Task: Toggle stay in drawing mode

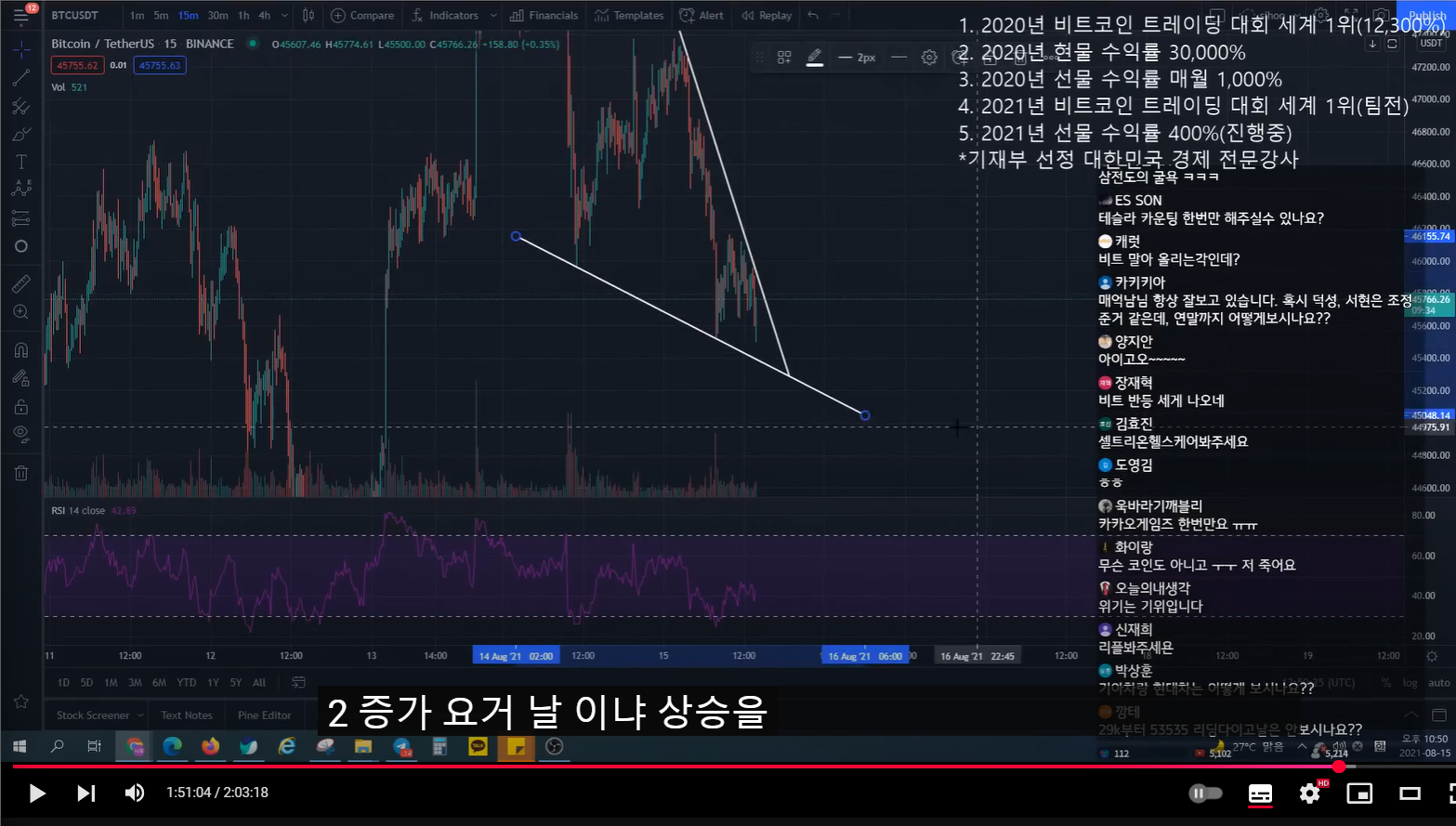Action: pos(21,378)
